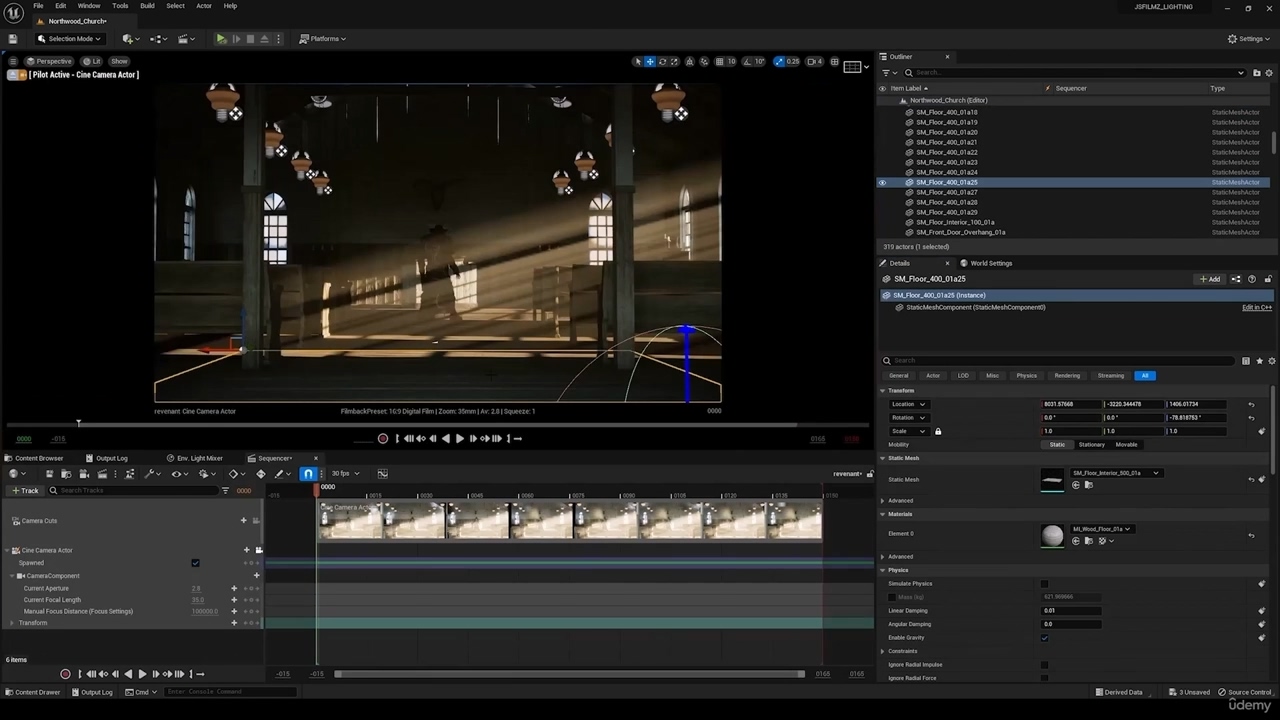The width and height of the screenshot is (1280, 720).
Task: Collapse the Physics section
Action: (x=883, y=571)
